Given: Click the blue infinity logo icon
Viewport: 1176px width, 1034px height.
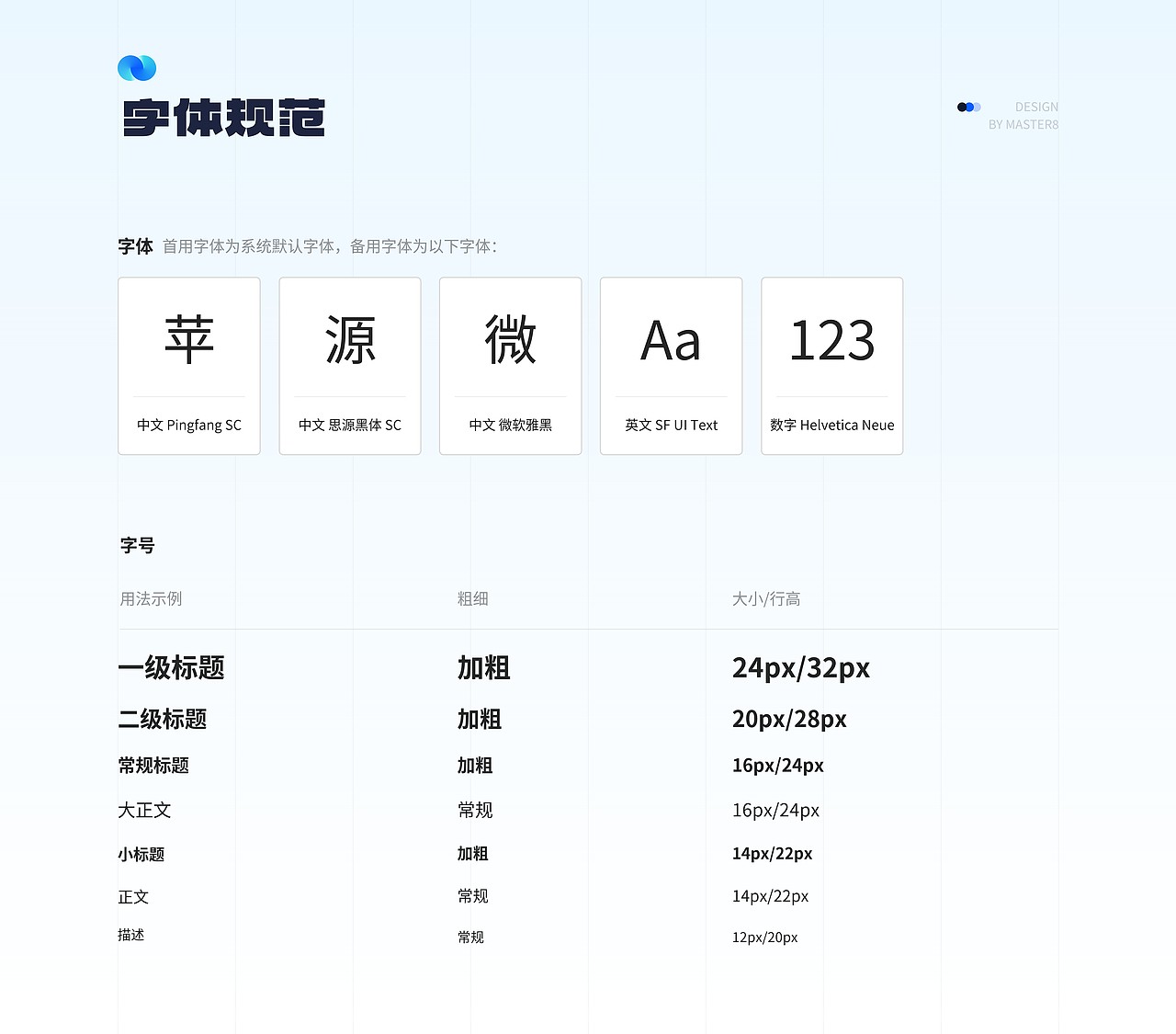Looking at the screenshot, I should tap(137, 68).
